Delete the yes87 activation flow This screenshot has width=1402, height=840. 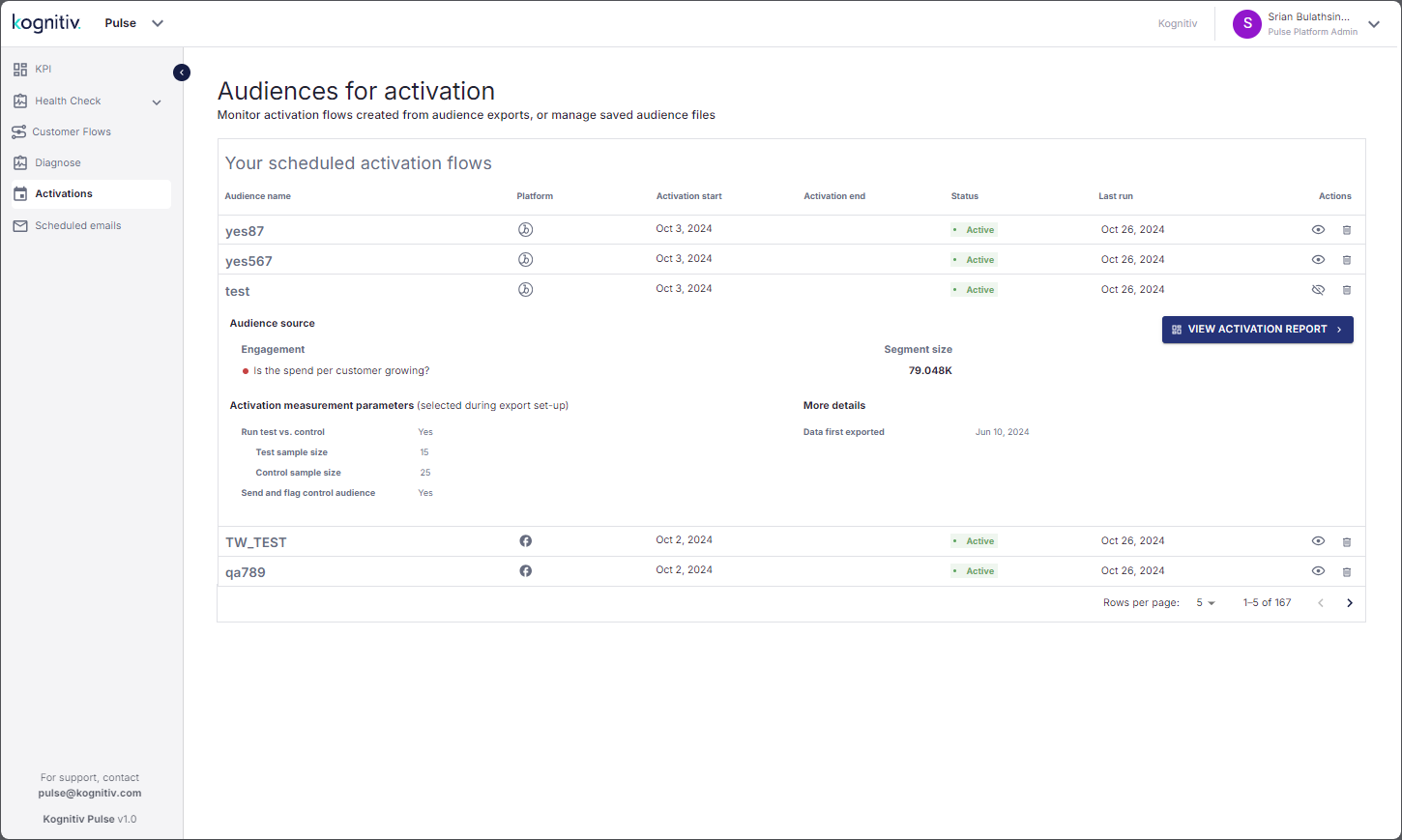pyautogui.click(x=1347, y=230)
